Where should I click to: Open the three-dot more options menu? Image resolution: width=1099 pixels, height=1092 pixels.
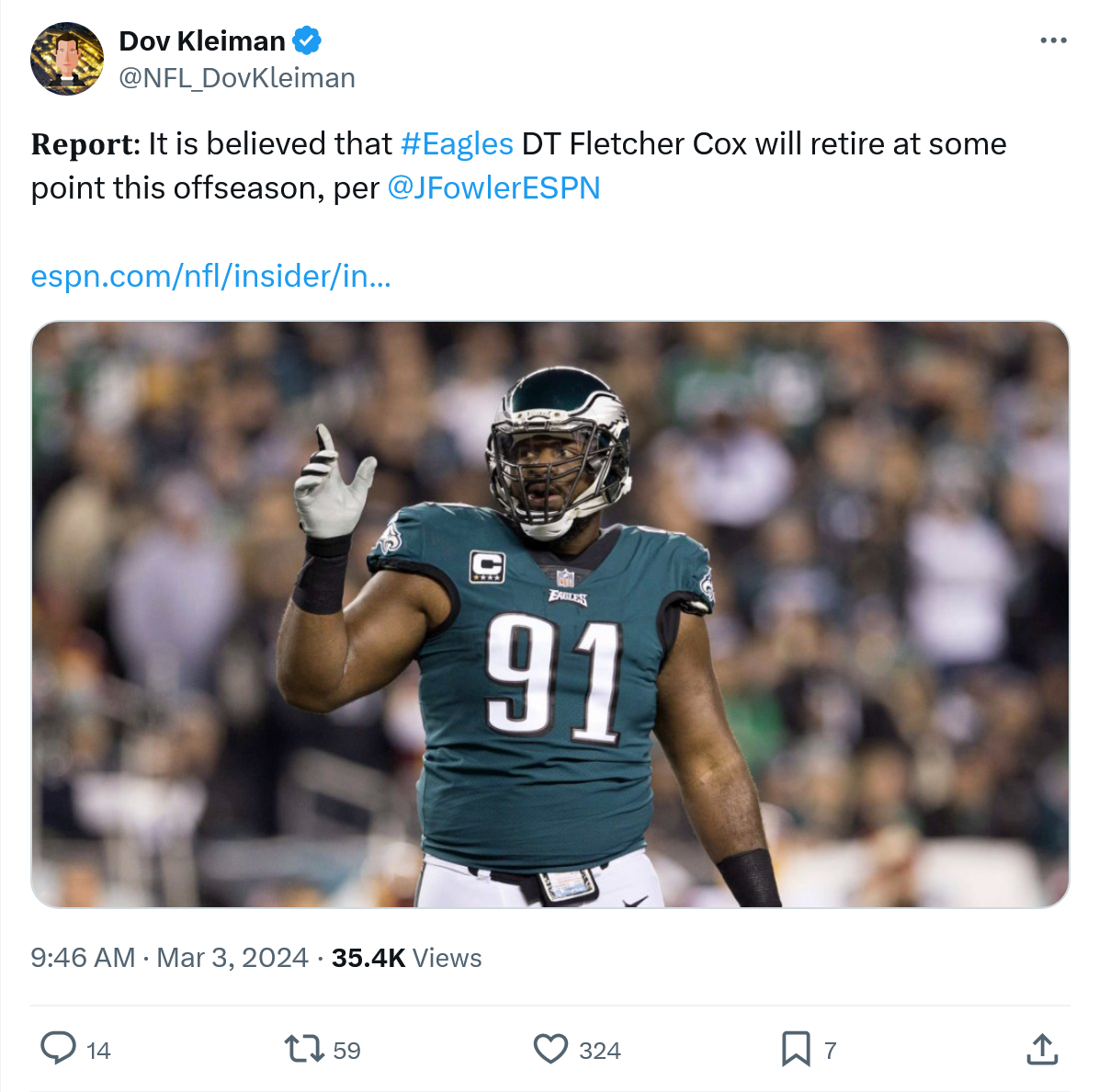(1053, 40)
